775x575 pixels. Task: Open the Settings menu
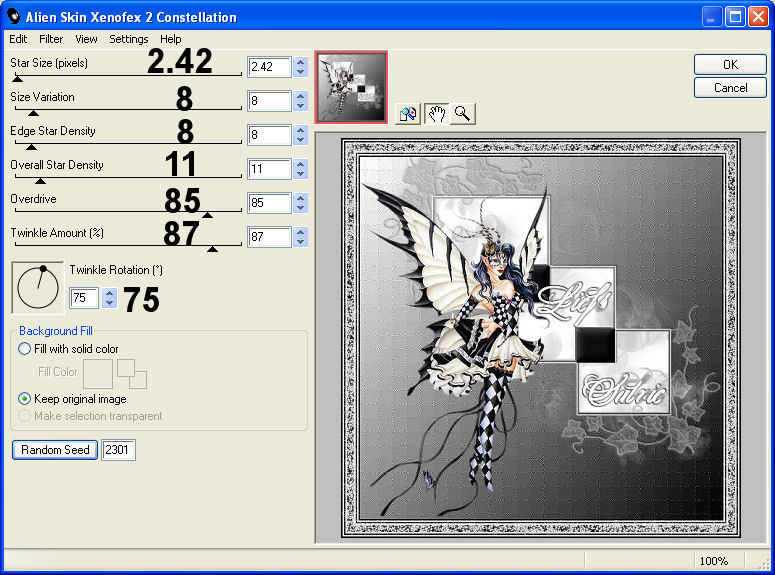pyautogui.click(x=129, y=39)
